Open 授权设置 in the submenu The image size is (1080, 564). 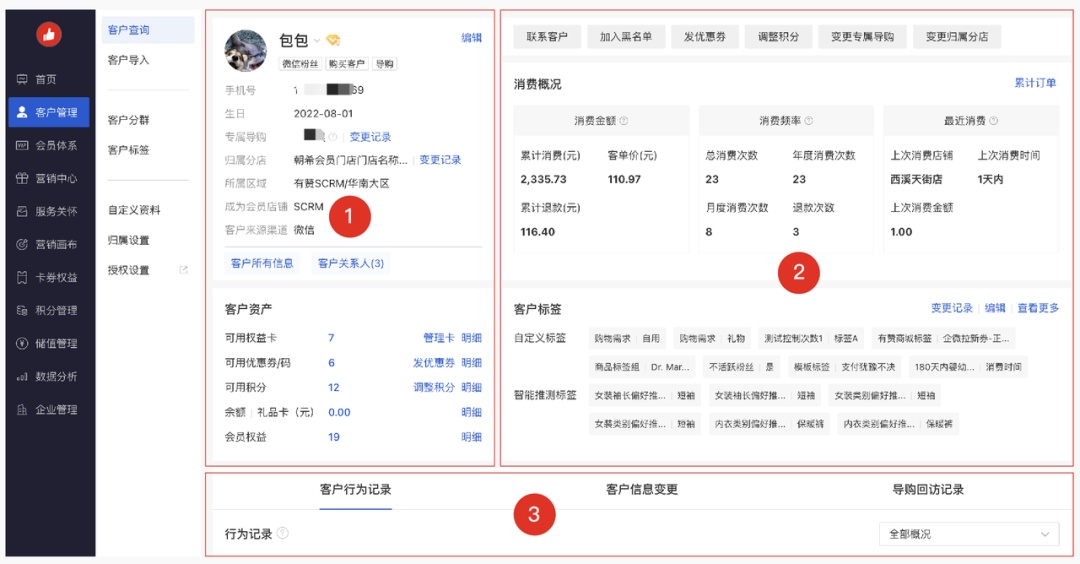click(x=128, y=270)
